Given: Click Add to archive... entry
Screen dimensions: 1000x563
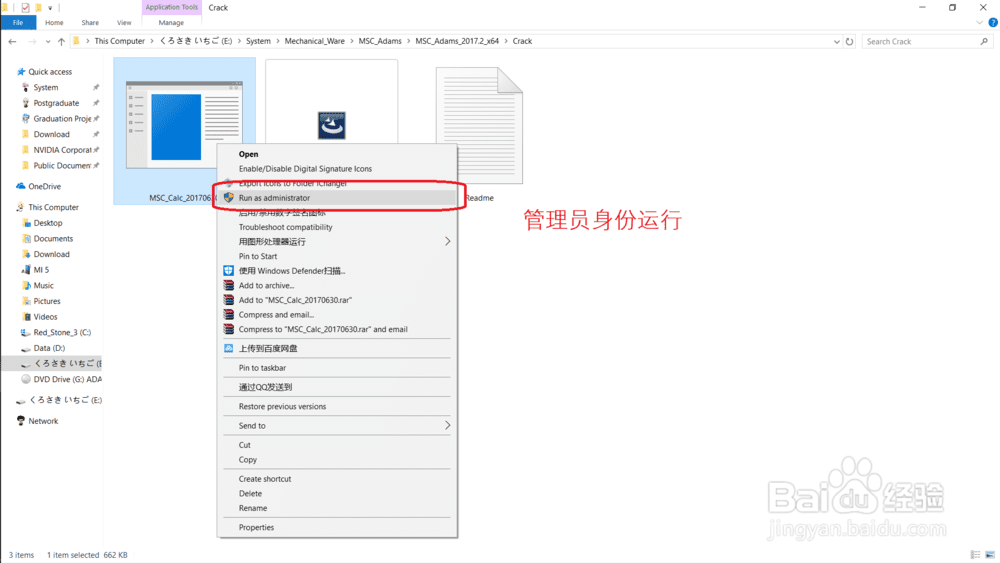Looking at the screenshot, I should (337, 285).
